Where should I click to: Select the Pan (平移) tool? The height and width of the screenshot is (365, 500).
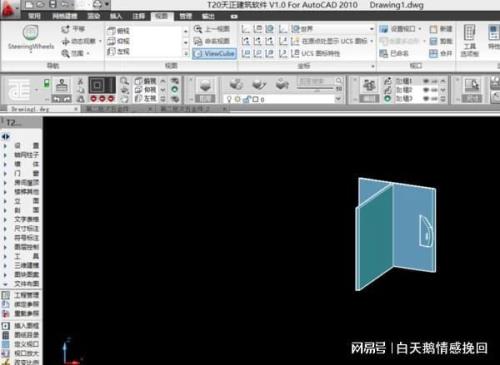tap(73, 29)
